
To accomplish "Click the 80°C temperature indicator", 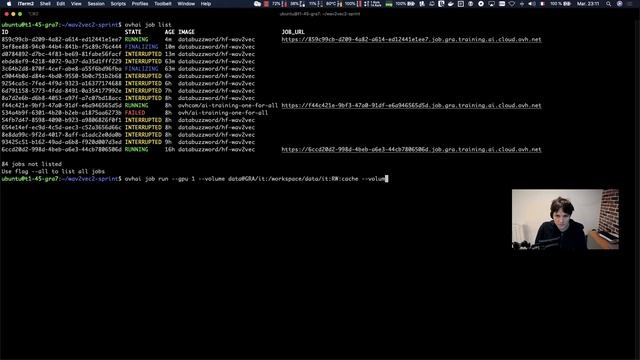I will 334,4.
